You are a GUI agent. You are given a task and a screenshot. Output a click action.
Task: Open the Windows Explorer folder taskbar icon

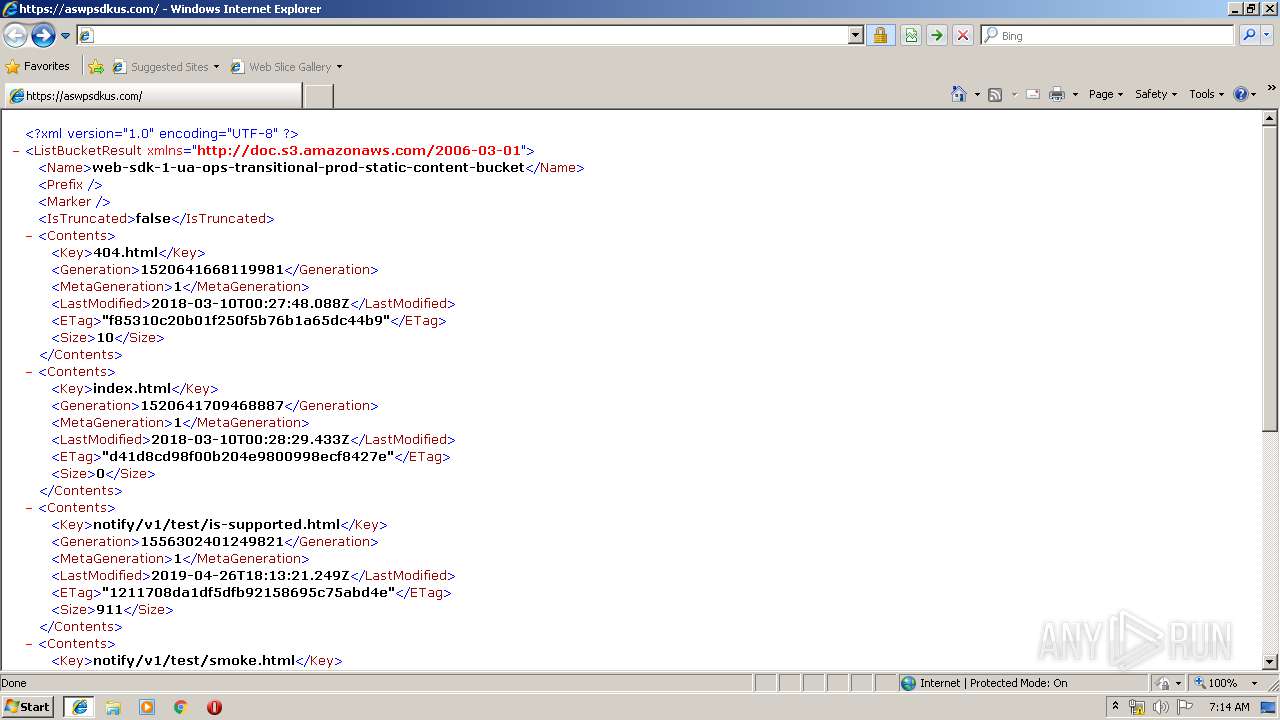coord(113,707)
